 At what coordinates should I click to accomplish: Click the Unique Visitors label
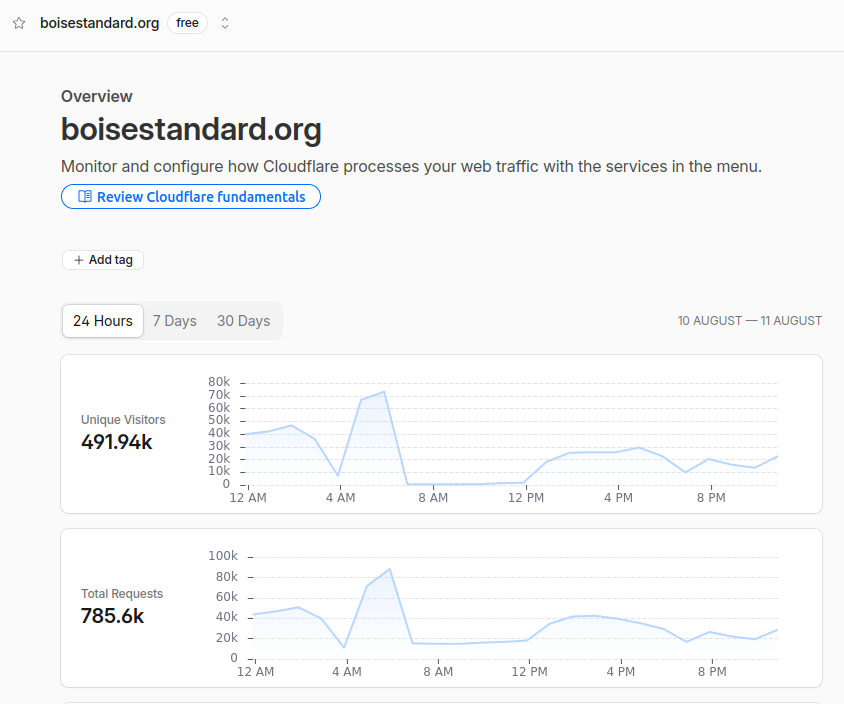click(x=123, y=420)
